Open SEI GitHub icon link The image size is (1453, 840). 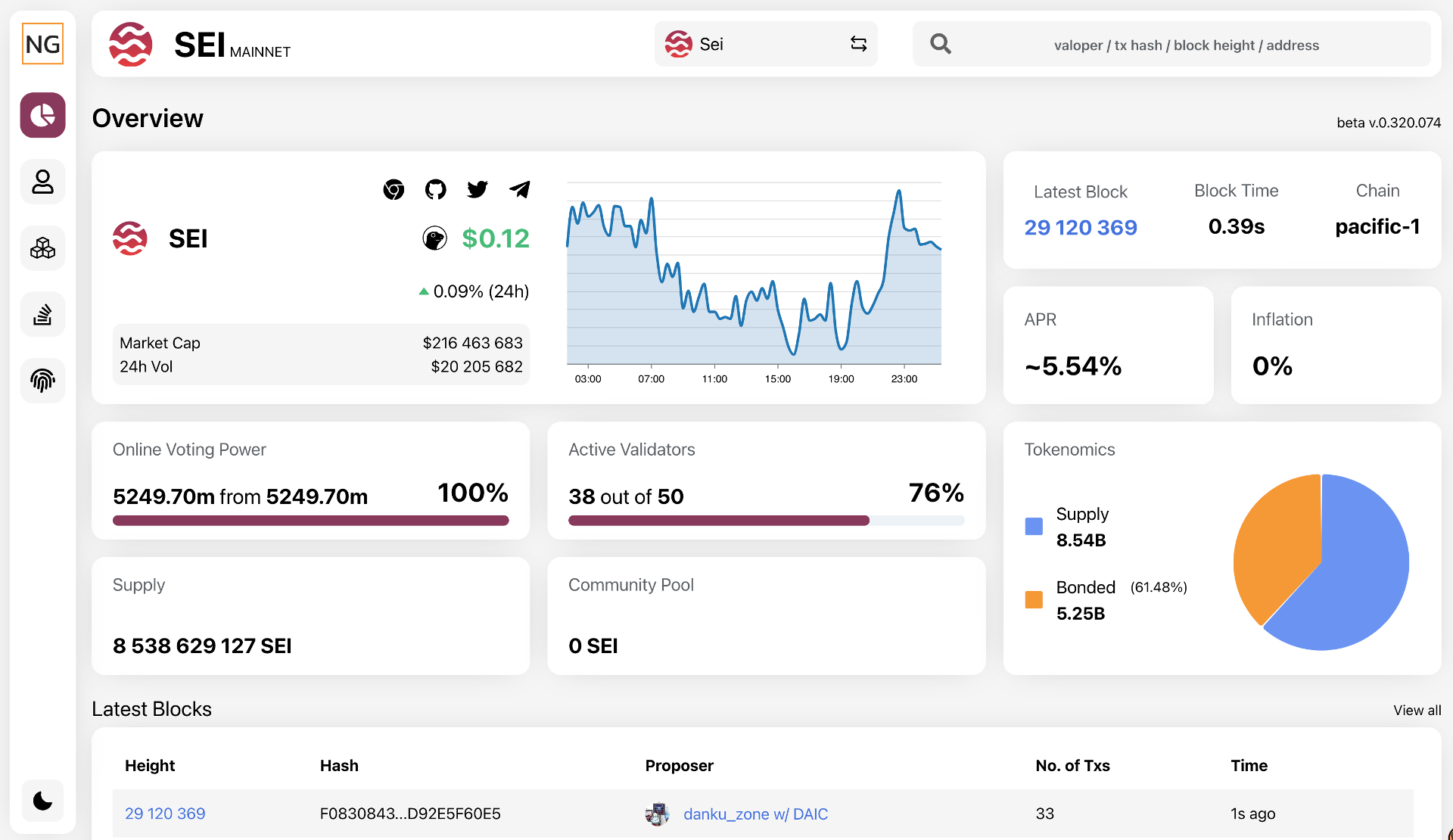click(435, 189)
